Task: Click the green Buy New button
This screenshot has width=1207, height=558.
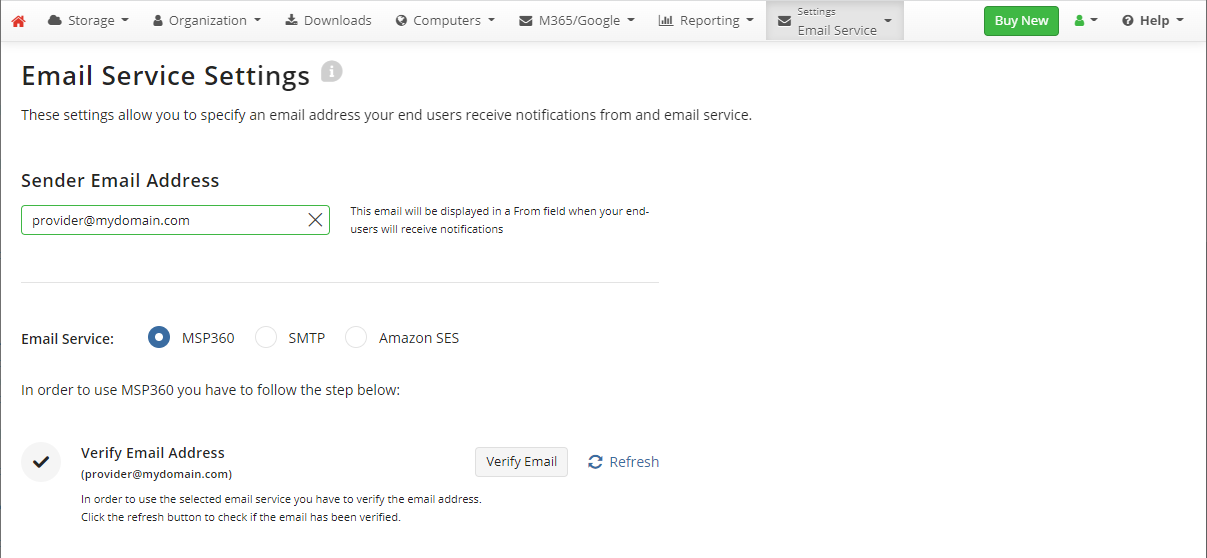Action: [x=1021, y=21]
